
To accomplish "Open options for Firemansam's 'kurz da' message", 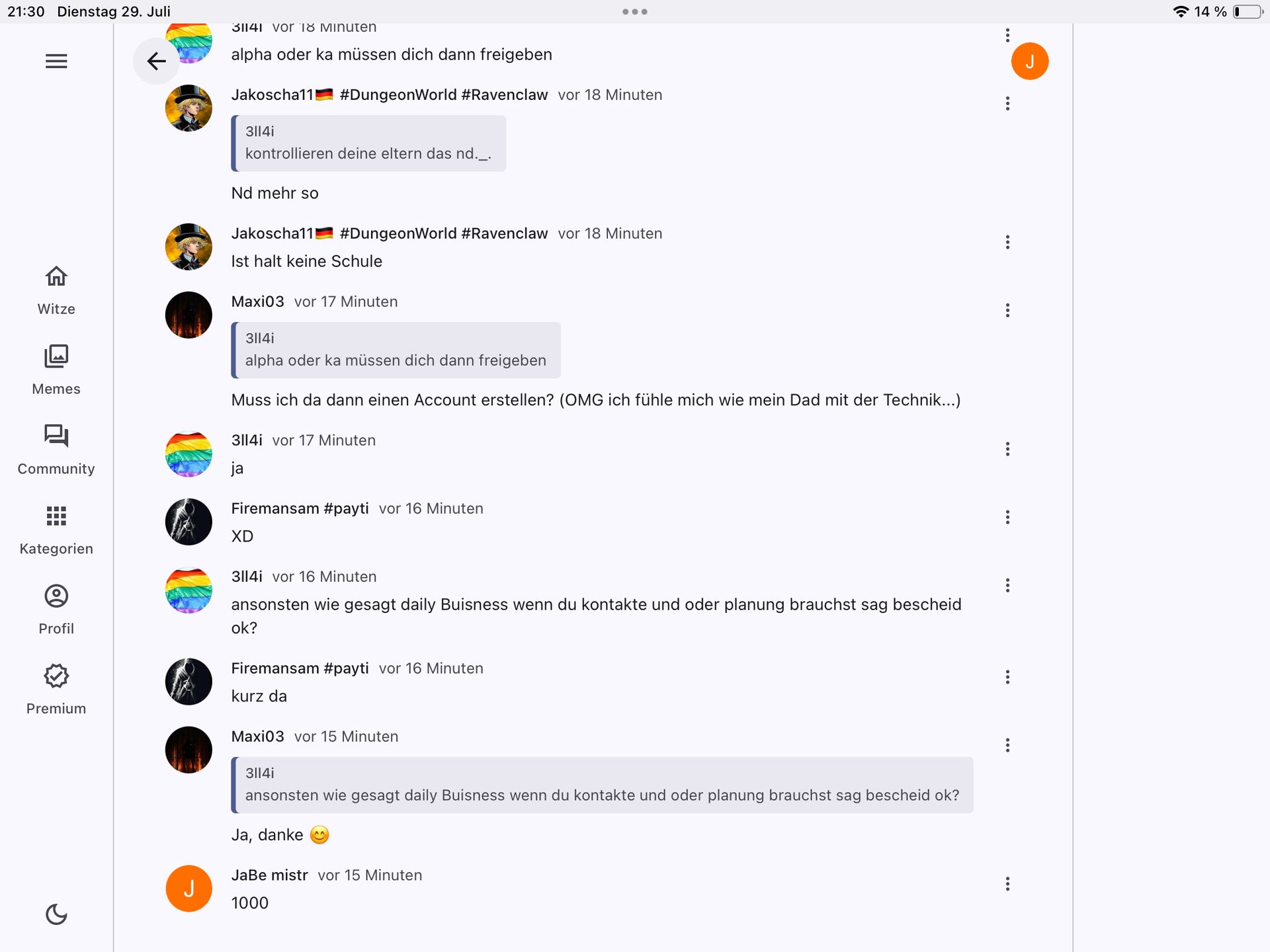I will [1007, 677].
